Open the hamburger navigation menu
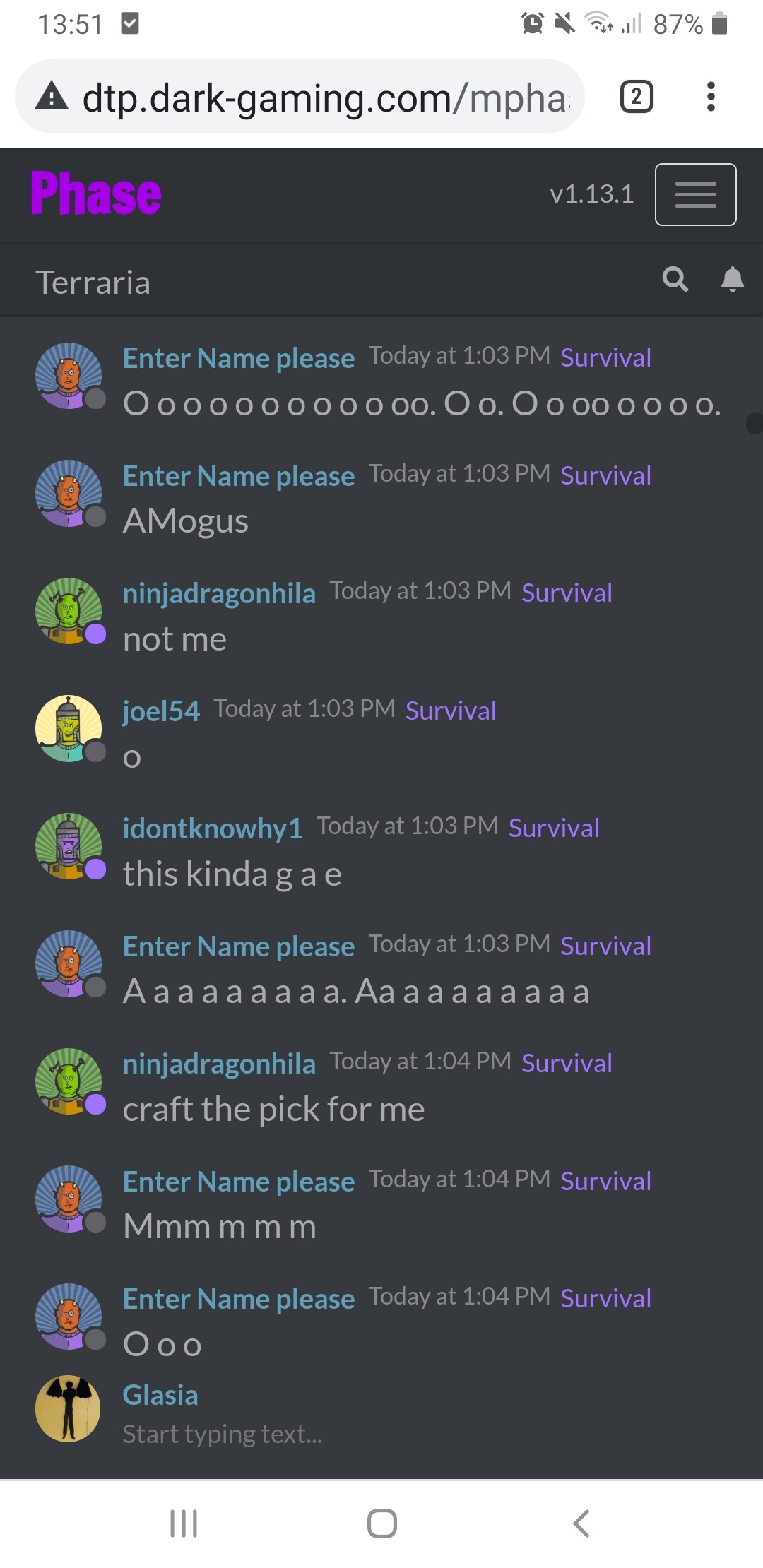This screenshot has width=763, height=1568. [695, 194]
